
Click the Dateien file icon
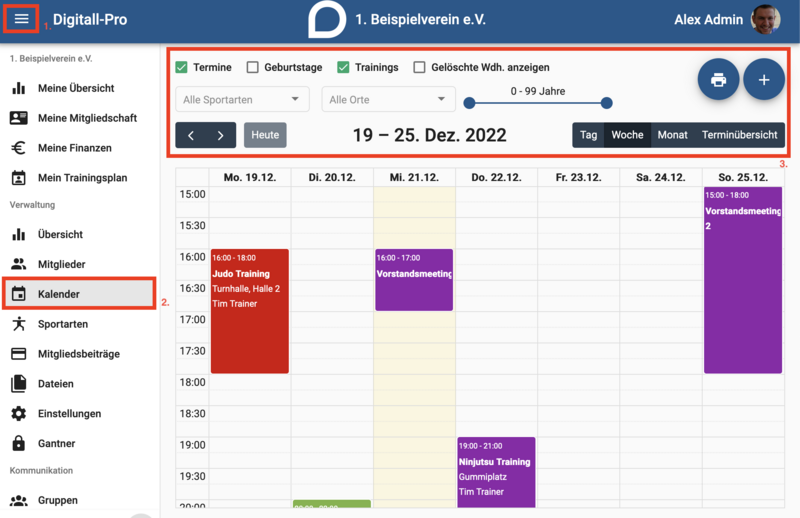(x=19, y=383)
